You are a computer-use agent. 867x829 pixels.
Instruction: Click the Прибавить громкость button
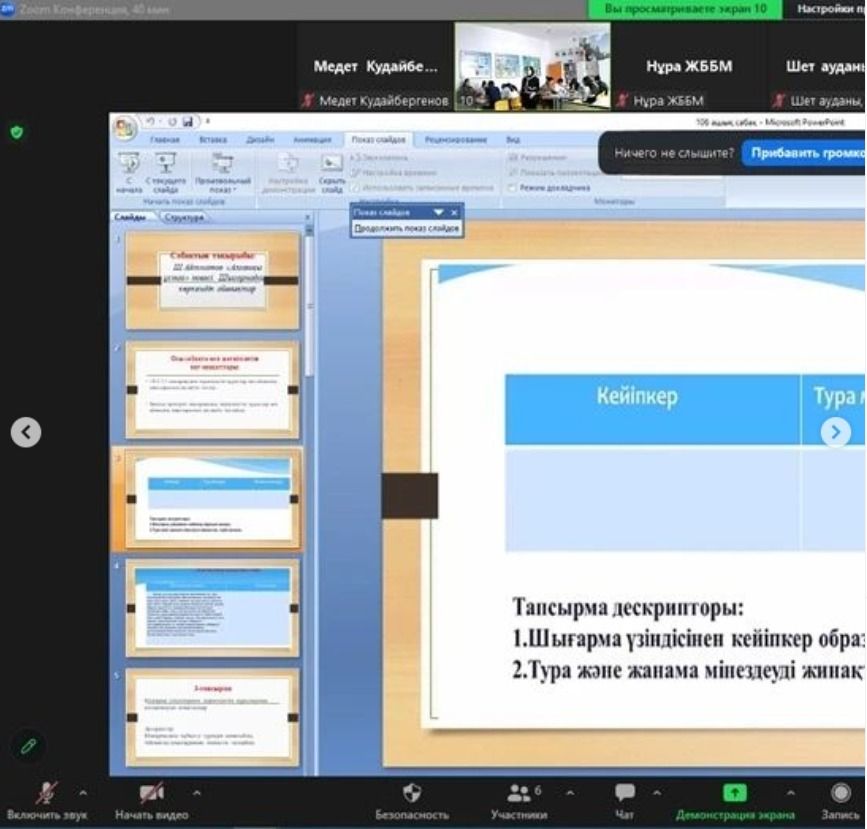click(x=805, y=154)
